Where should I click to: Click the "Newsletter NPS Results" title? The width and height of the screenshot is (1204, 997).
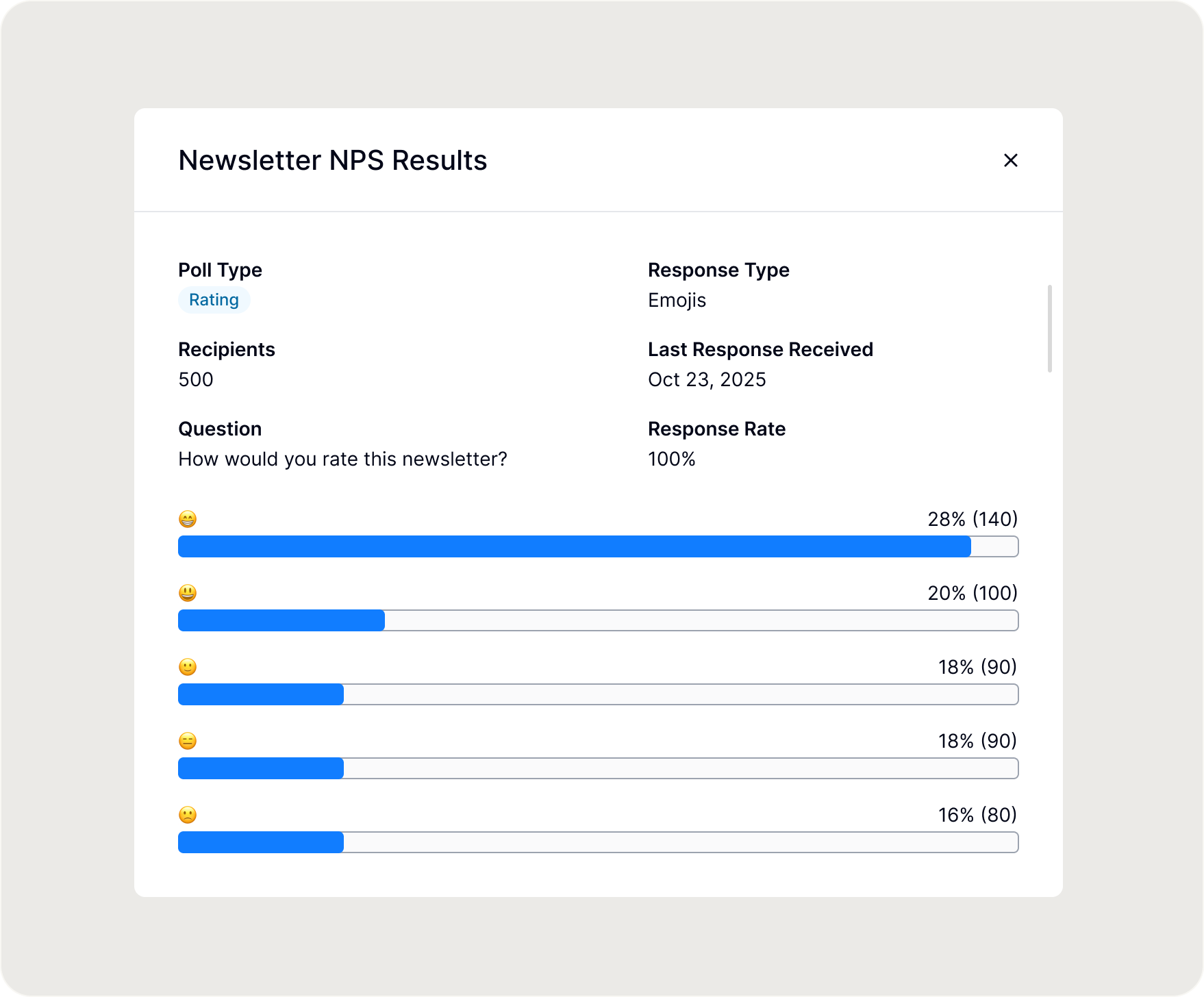click(x=332, y=160)
